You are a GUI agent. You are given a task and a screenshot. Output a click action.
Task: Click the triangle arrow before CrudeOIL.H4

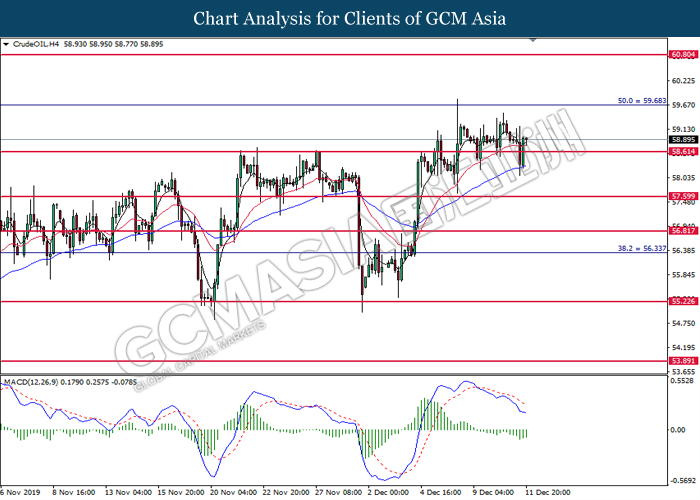point(6,44)
